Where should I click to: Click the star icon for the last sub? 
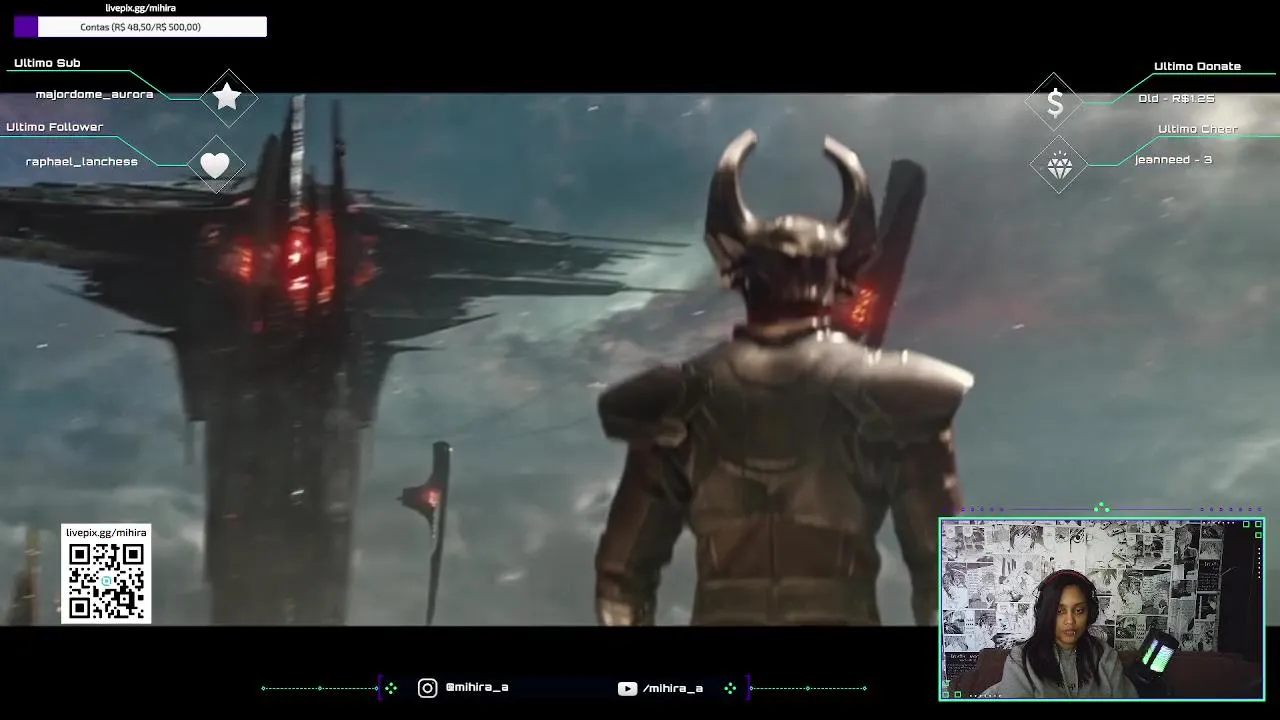227,97
